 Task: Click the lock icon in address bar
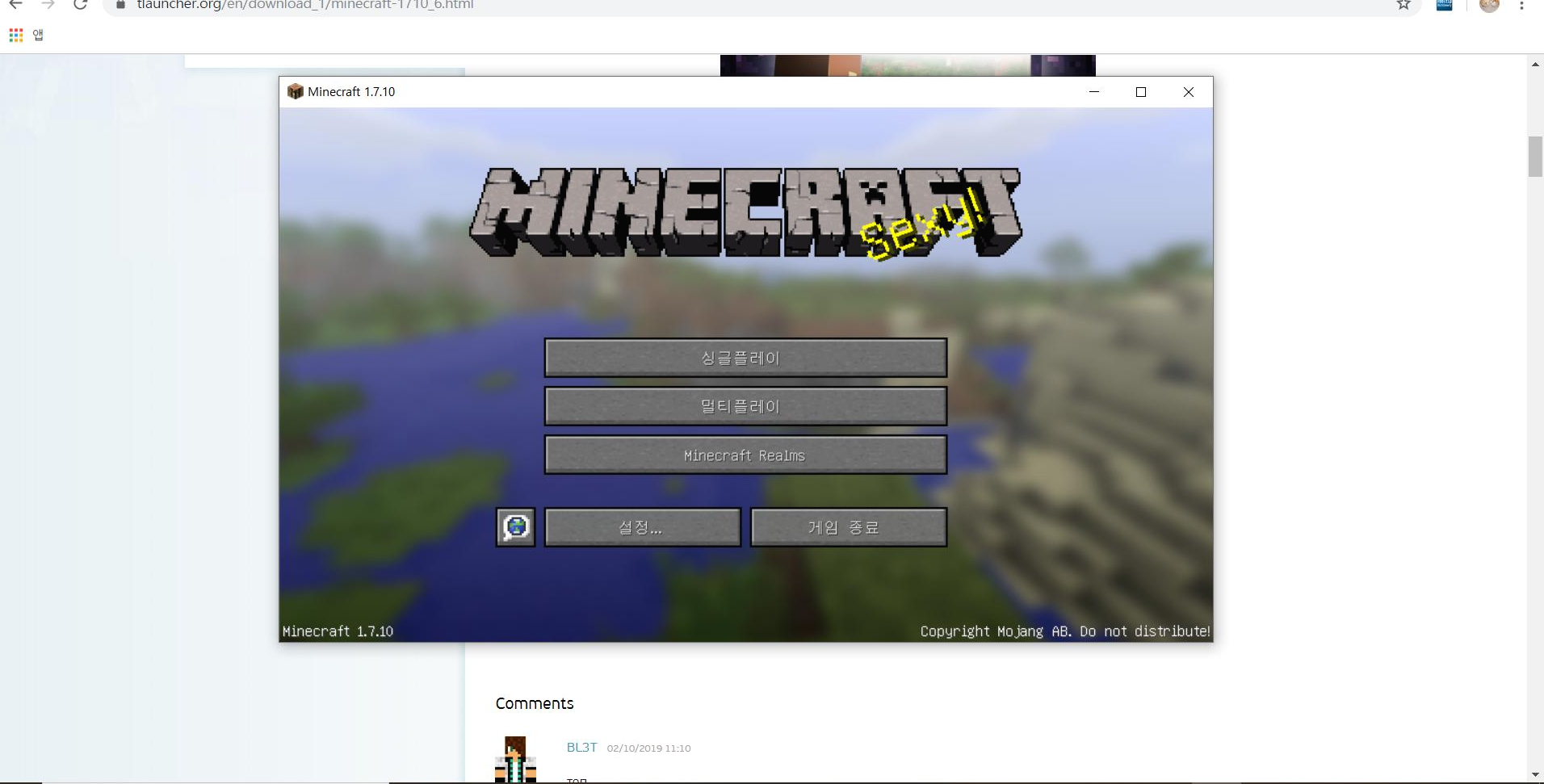(x=121, y=5)
